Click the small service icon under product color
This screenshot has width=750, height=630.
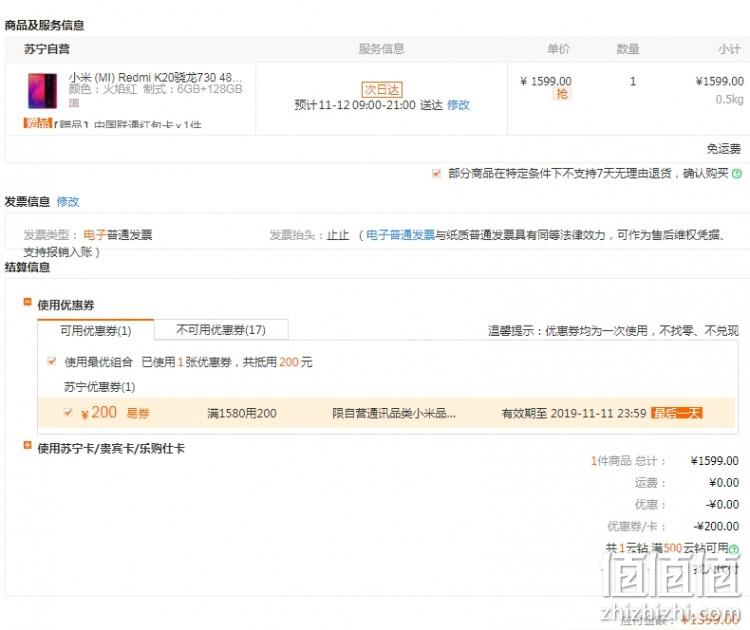coord(74,102)
